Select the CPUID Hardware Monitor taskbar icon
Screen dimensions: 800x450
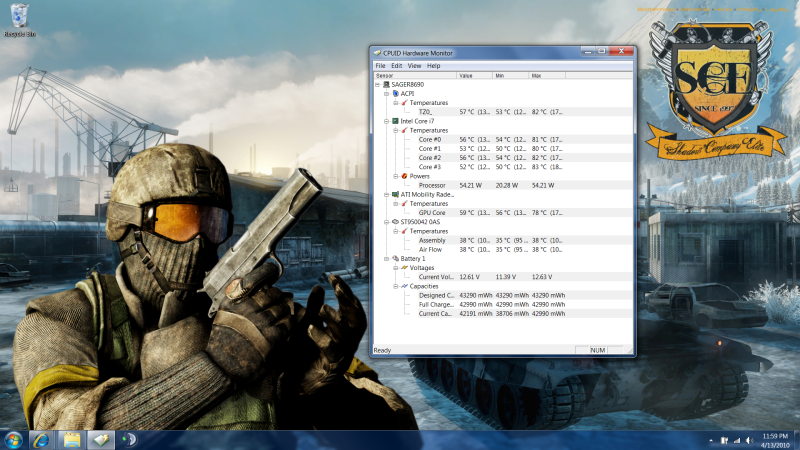pyautogui.click(x=101, y=439)
